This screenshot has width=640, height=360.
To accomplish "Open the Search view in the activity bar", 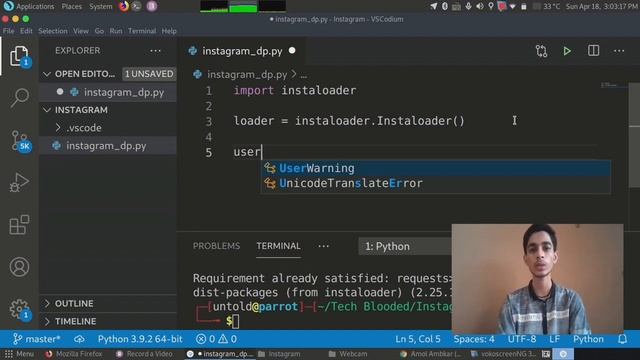I will coord(19,98).
